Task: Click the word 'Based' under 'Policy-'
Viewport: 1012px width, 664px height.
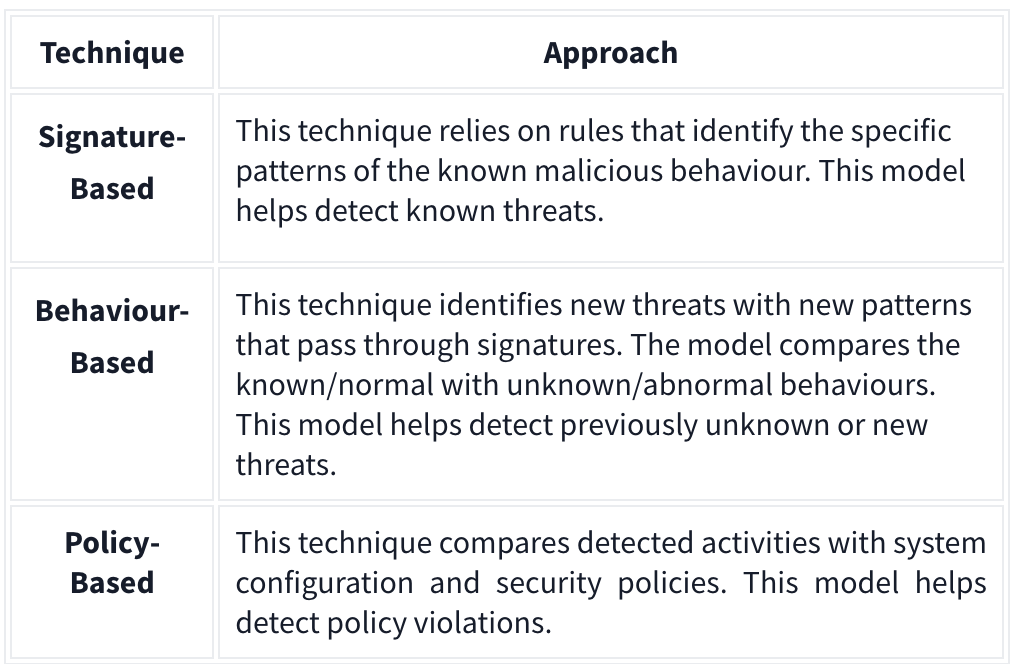Action: tap(112, 582)
